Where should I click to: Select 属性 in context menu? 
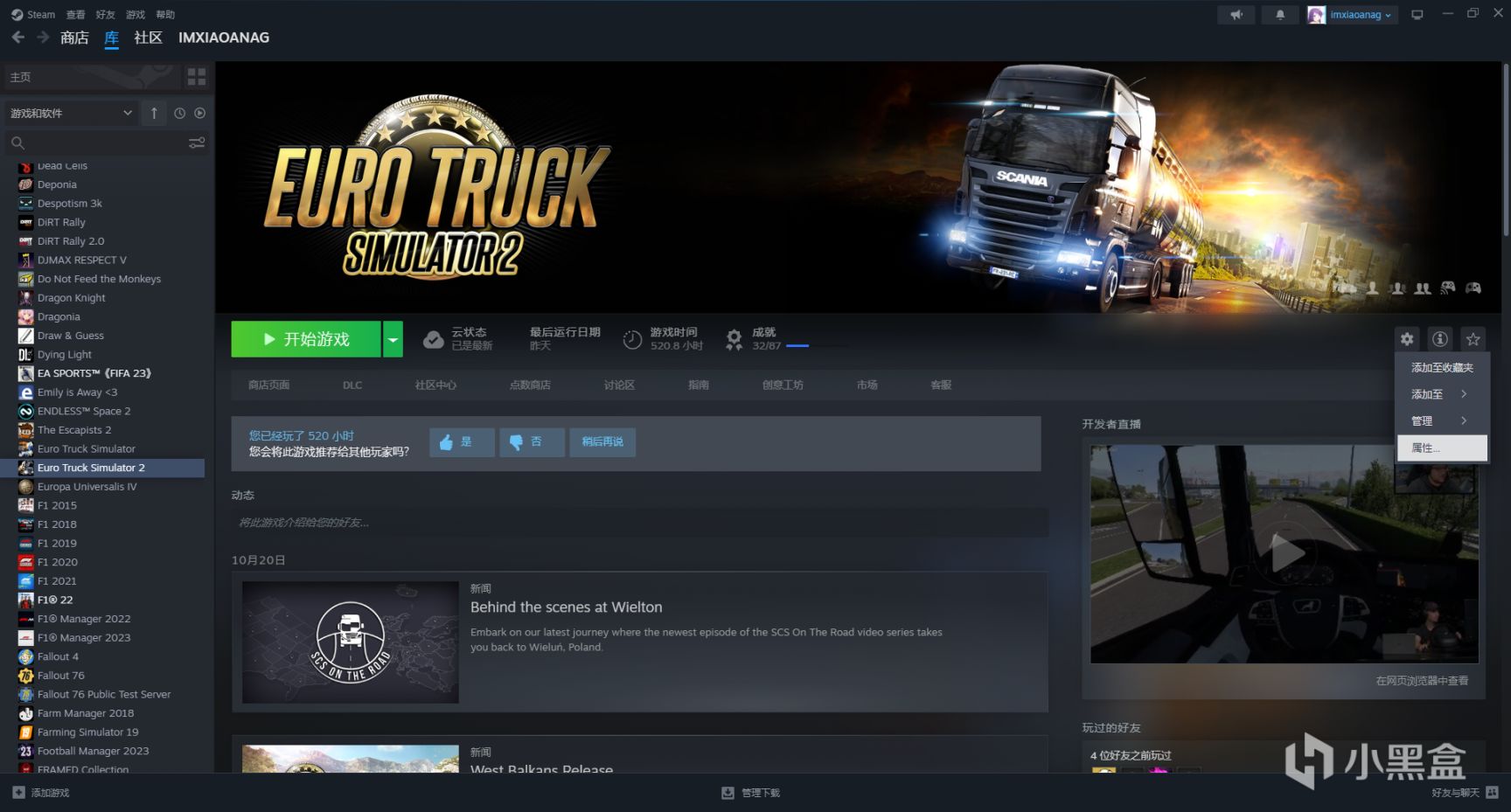1442,448
